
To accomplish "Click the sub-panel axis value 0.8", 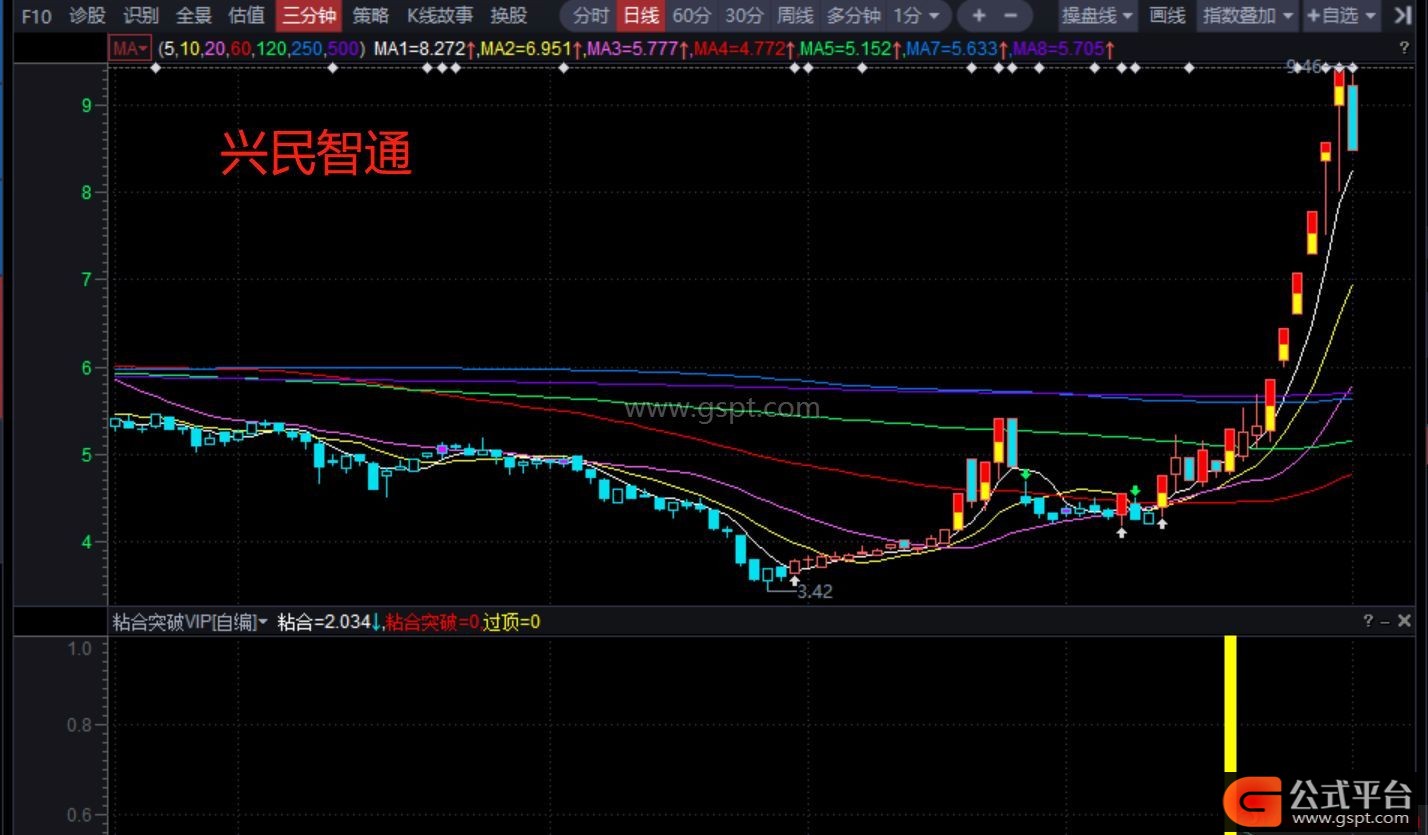I will click(80, 726).
